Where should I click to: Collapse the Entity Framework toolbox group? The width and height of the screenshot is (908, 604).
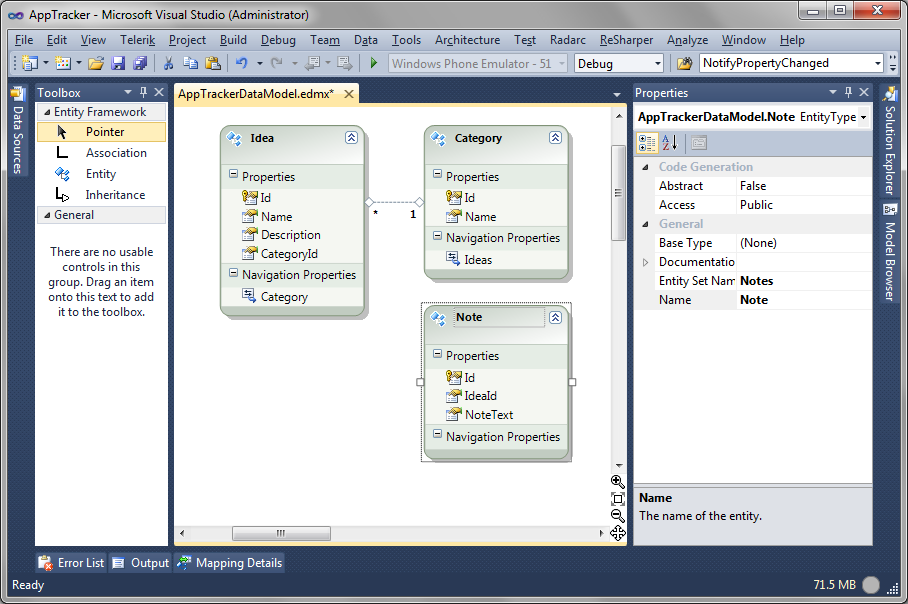pos(47,112)
